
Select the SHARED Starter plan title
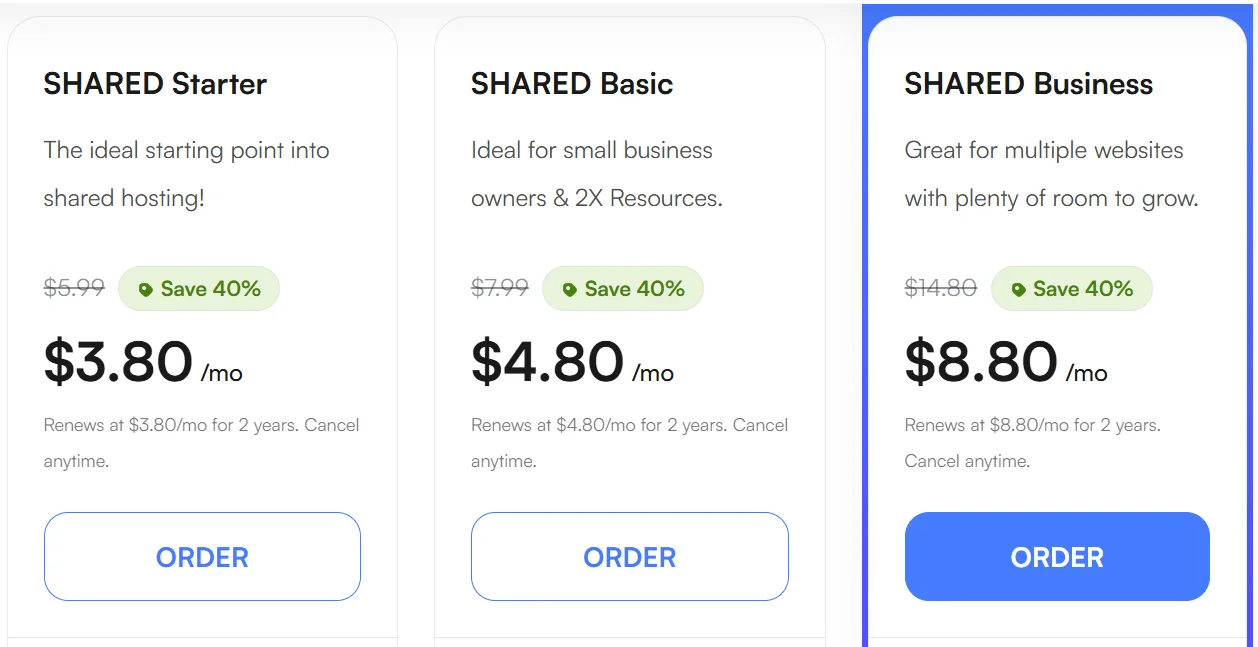click(x=155, y=84)
